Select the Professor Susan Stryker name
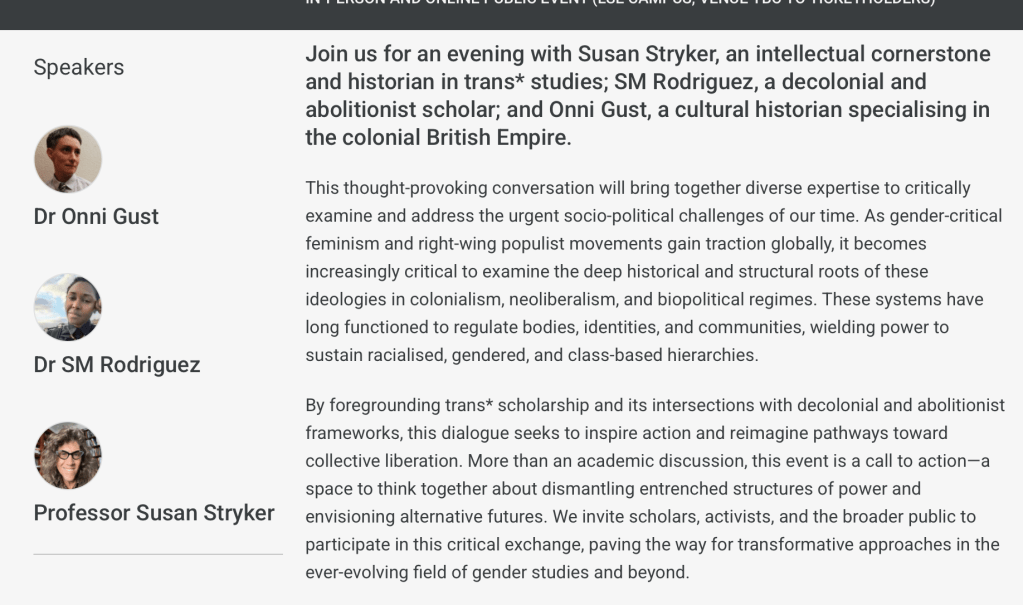 click(154, 513)
